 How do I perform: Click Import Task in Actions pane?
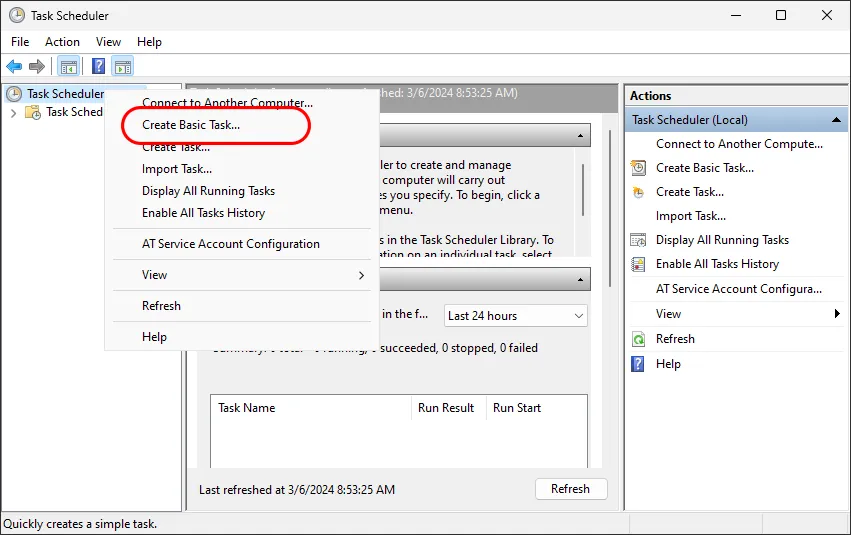(x=691, y=216)
